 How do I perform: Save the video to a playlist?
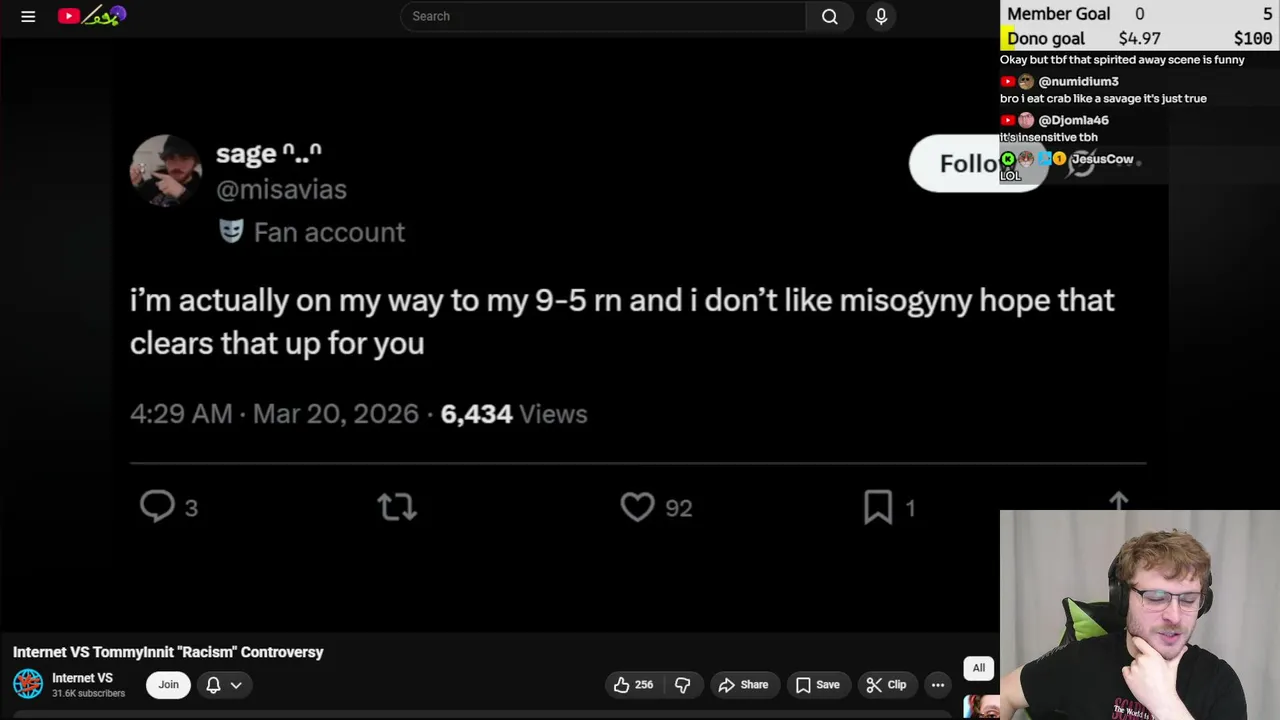[817, 685]
